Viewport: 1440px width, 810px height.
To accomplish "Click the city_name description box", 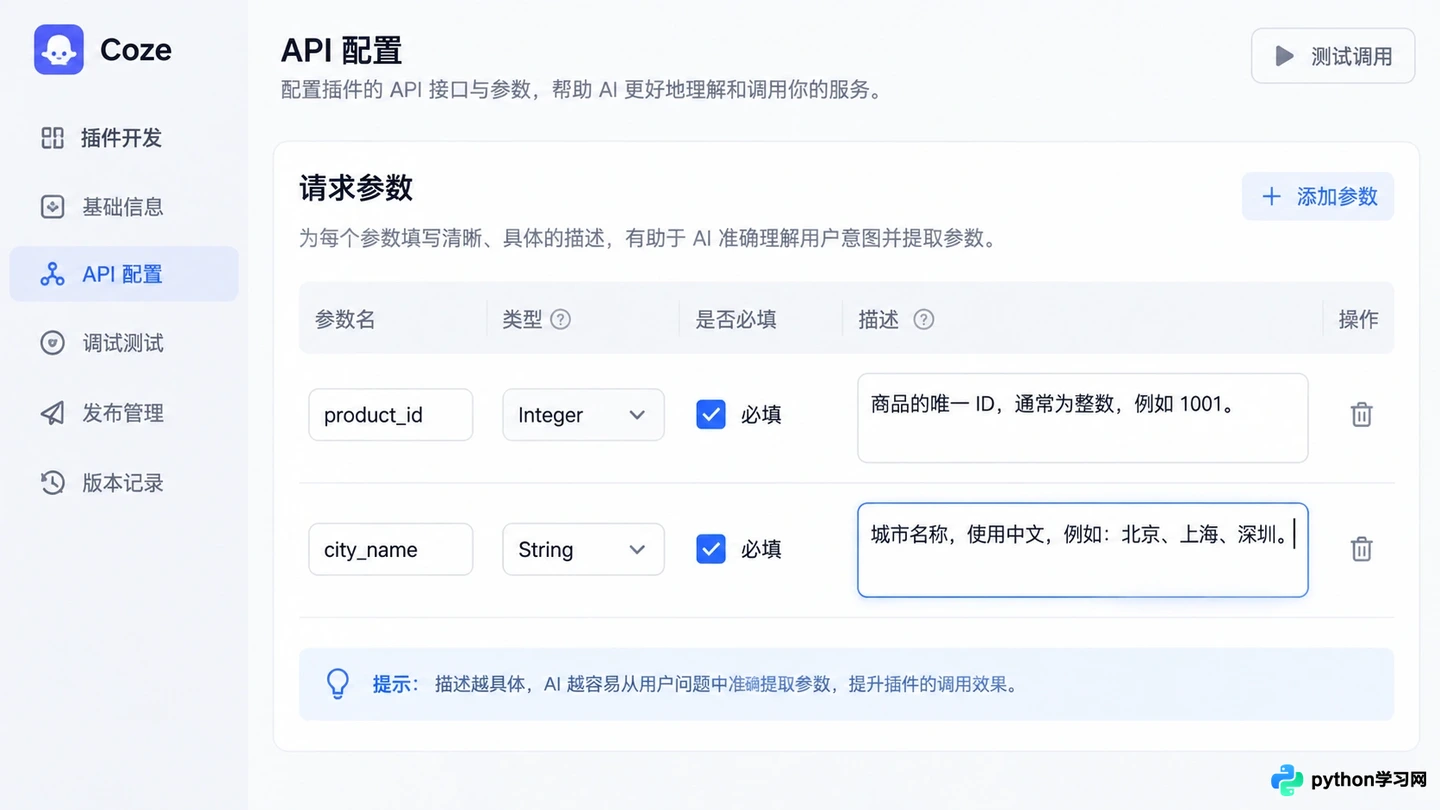I will click(1083, 550).
